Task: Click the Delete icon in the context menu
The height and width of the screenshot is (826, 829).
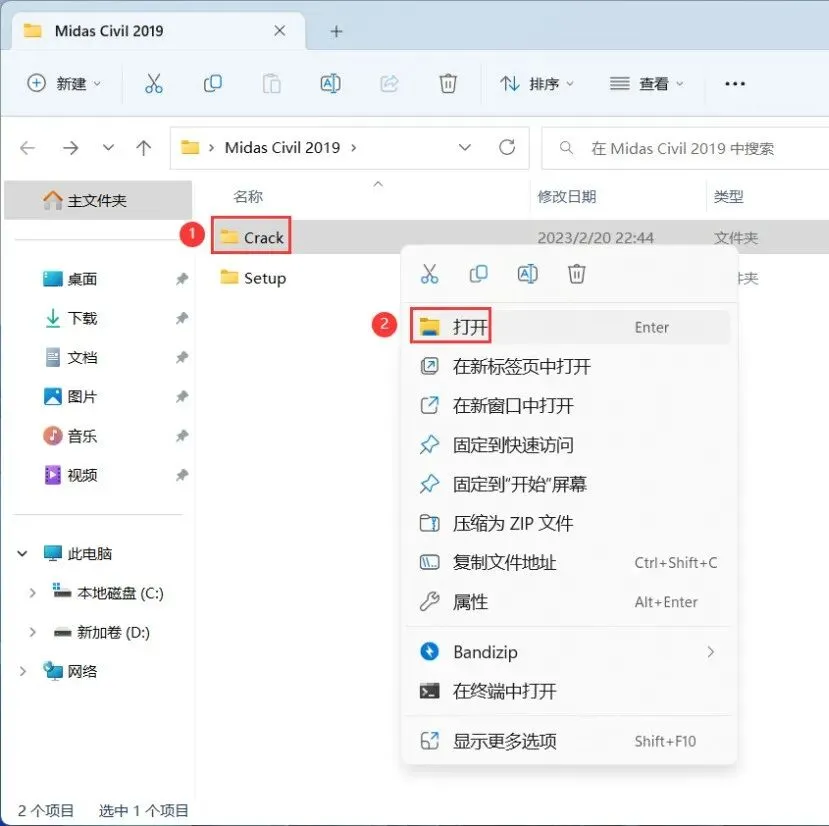Action: [576, 274]
